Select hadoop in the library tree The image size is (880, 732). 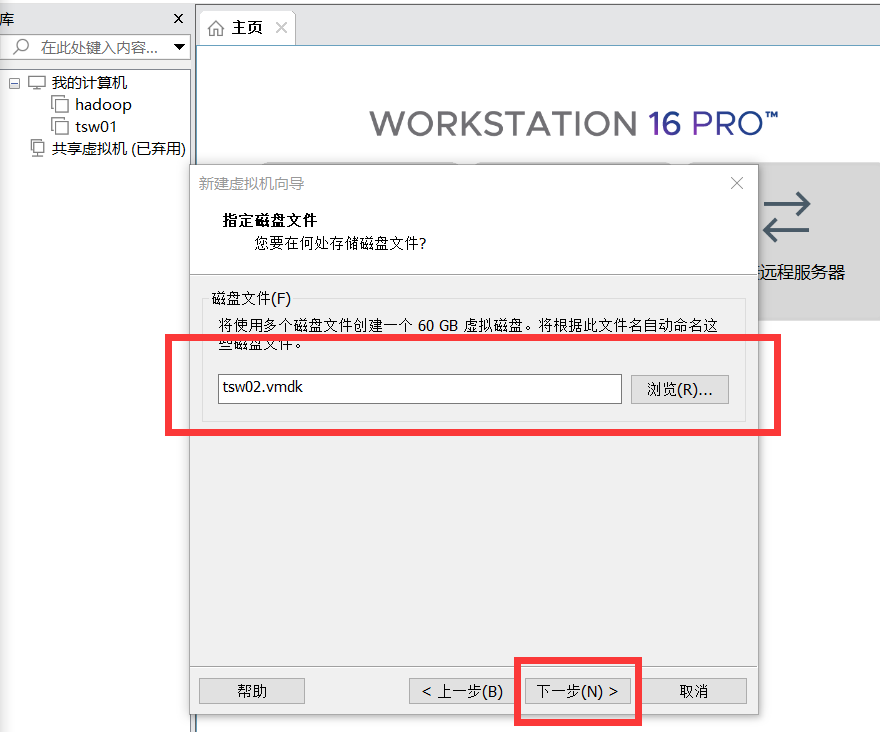tap(103, 104)
